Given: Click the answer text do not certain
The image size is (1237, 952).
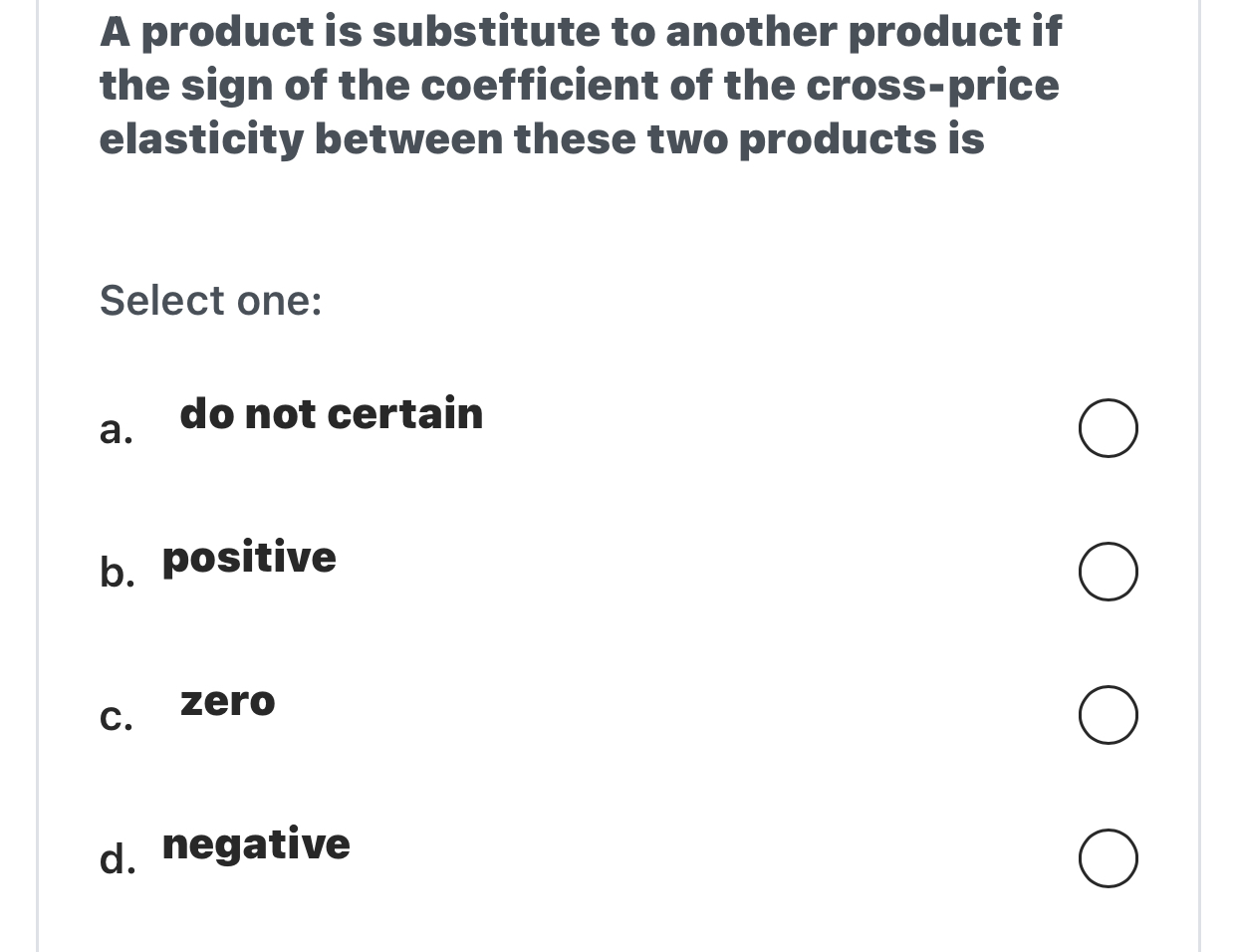Looking at the screenshot, I should click(x=331, y=413).
